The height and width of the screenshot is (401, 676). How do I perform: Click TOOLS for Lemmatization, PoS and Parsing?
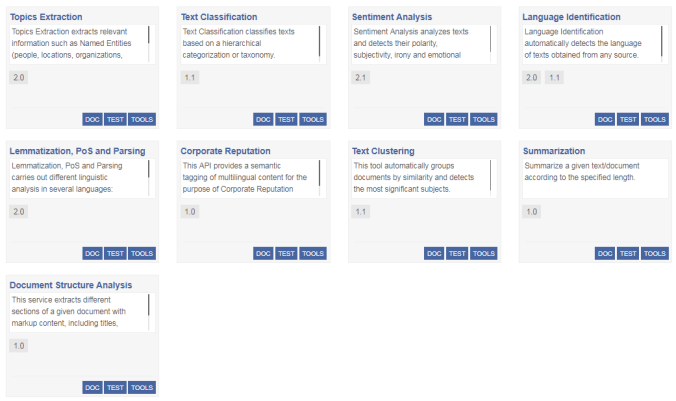tap(142, 253)
